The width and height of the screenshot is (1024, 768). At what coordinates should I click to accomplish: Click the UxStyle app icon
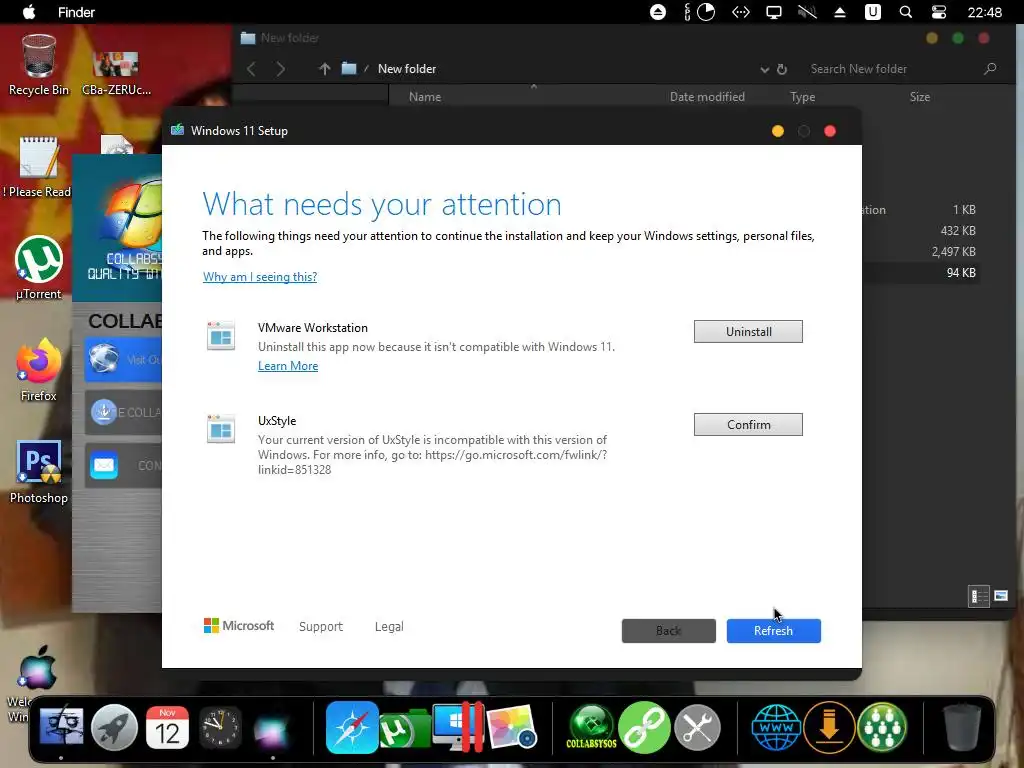click(221, 429)
